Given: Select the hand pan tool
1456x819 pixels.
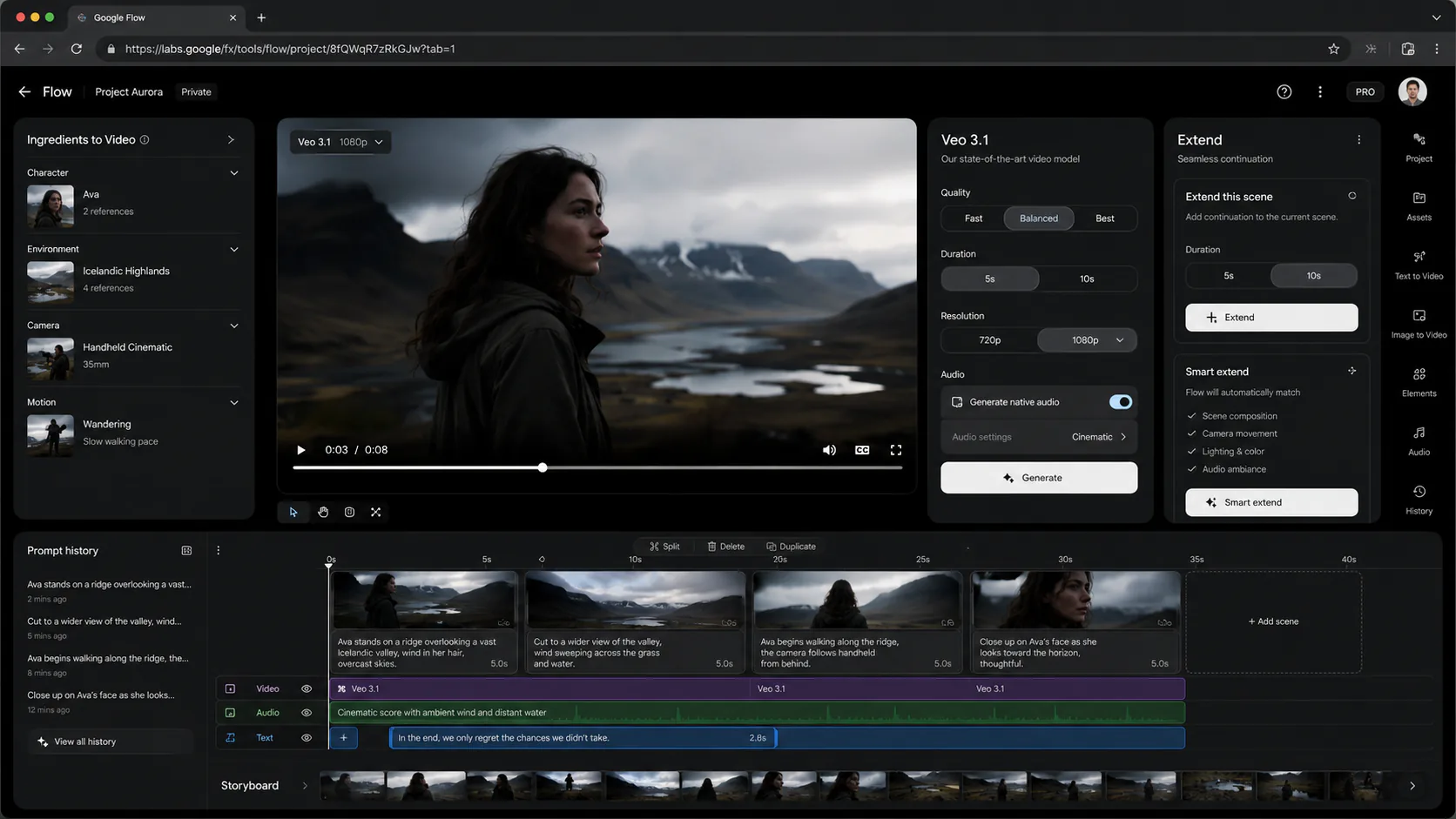Looking at the screenshot, I should (323, 513).
